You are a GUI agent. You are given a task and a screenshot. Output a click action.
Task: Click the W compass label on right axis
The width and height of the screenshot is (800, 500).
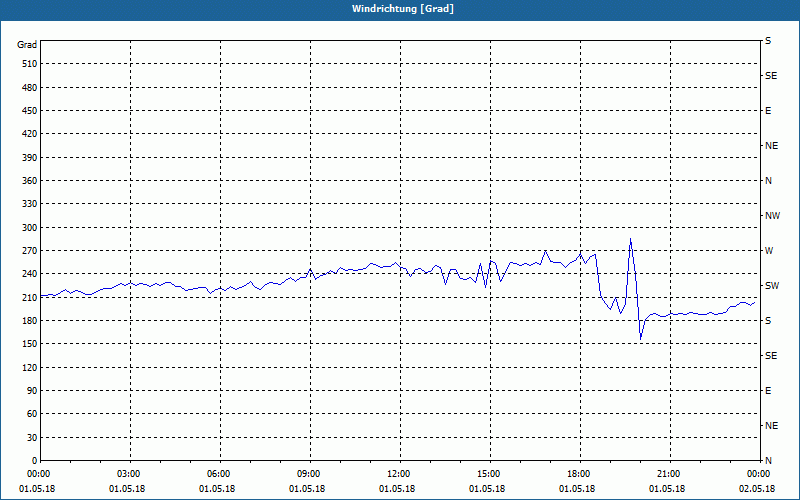[769, 251]
